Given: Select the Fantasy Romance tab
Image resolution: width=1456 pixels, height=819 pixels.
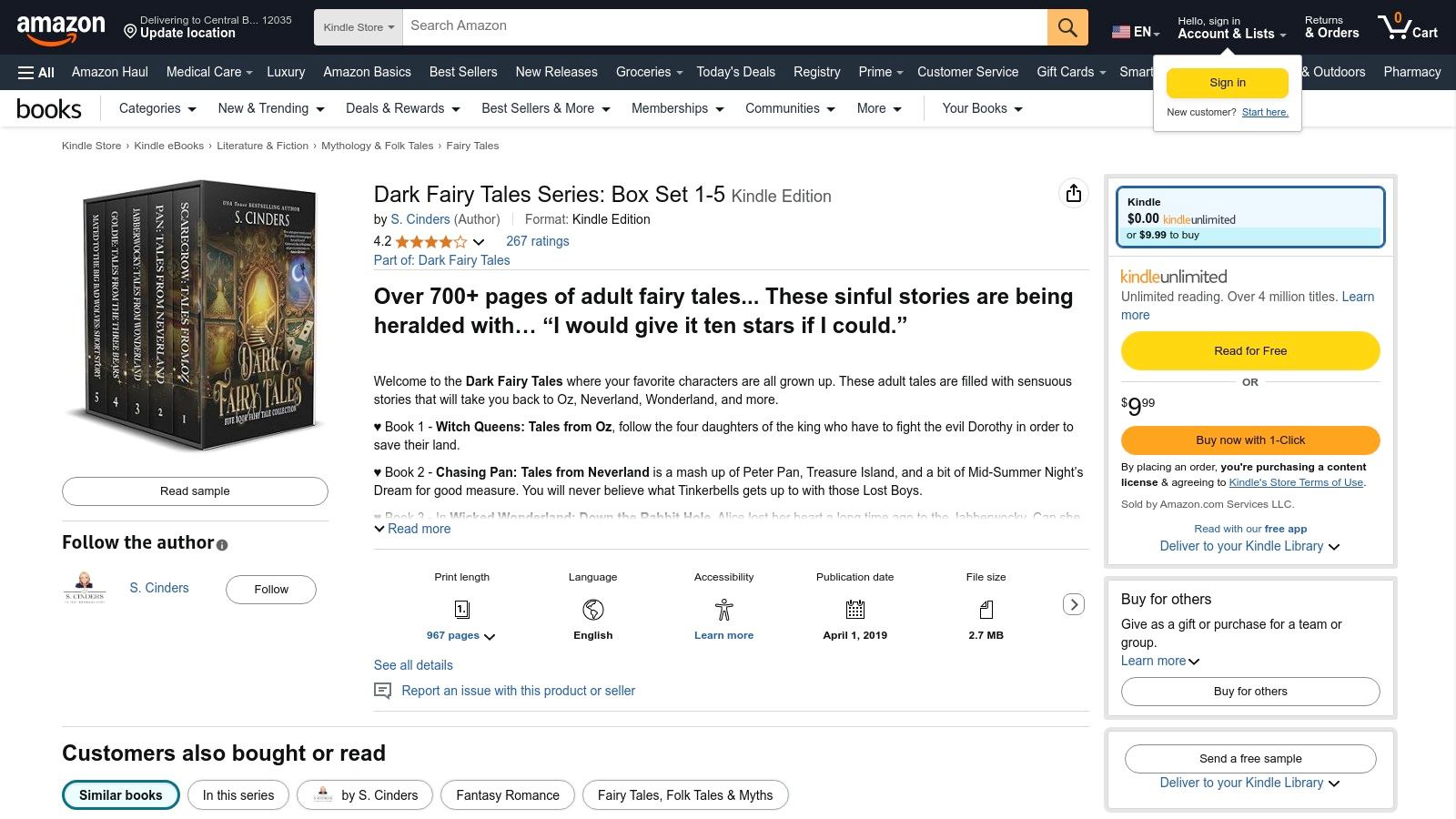Looking at the screenshot, I should pyautogui.click(x=508, y=795).
